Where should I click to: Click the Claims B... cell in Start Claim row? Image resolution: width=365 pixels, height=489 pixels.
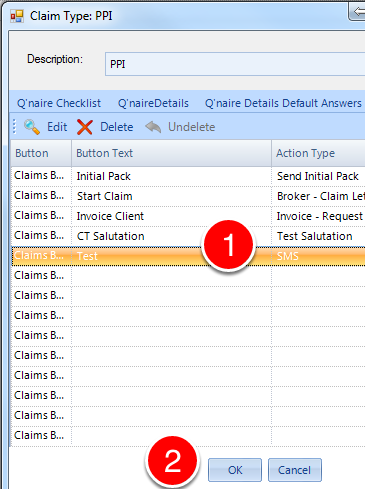(x=41, y=196)
